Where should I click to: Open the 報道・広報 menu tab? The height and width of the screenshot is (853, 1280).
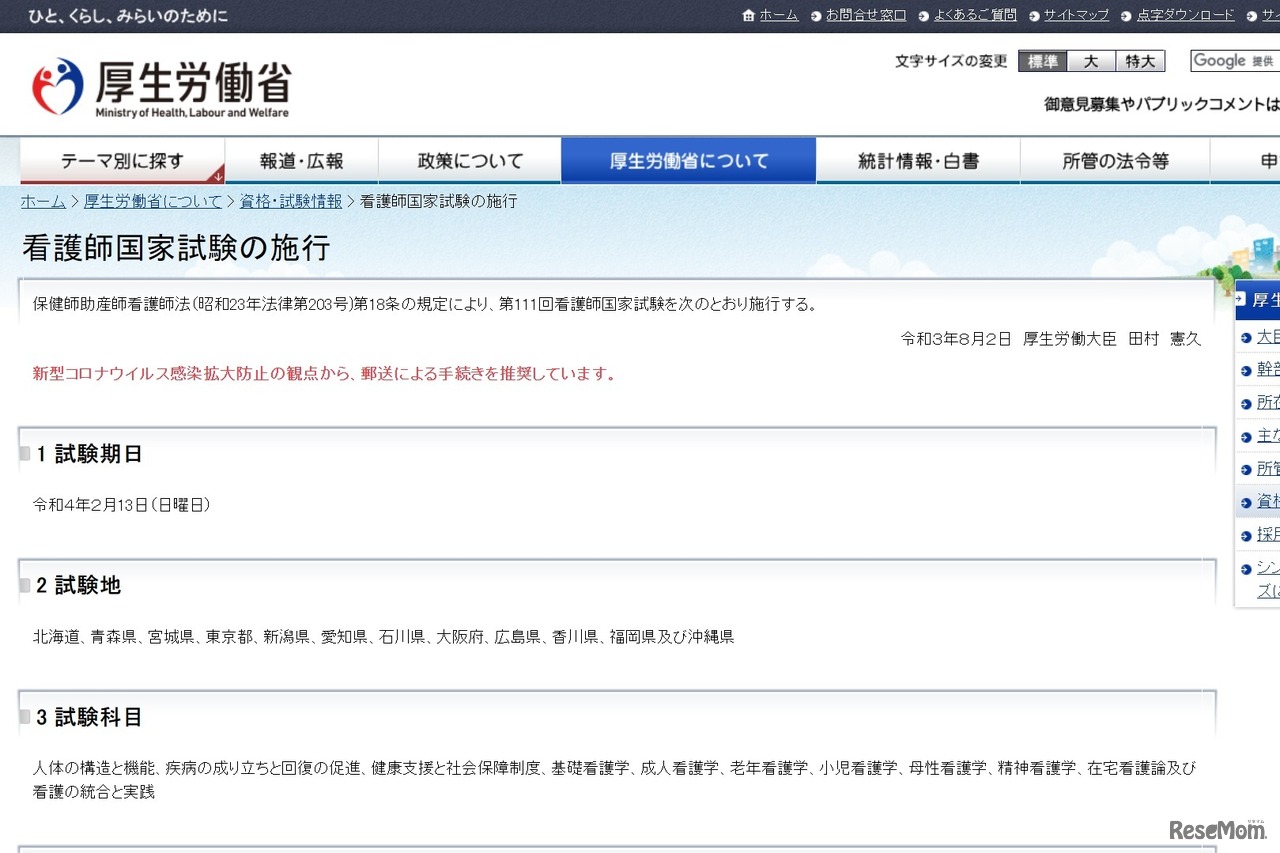pyautogui.click(x=301, y=161)
